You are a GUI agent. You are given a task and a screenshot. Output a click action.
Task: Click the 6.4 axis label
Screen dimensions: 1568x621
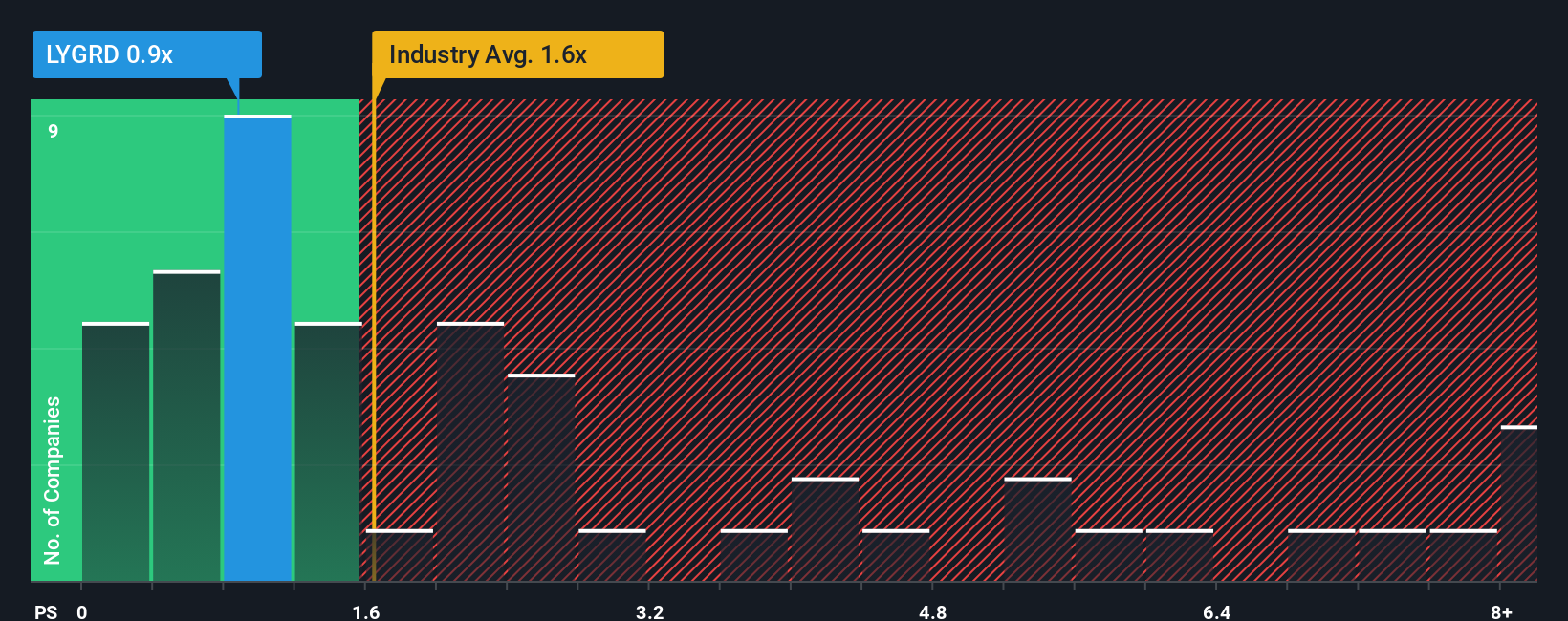point(1216,611)
